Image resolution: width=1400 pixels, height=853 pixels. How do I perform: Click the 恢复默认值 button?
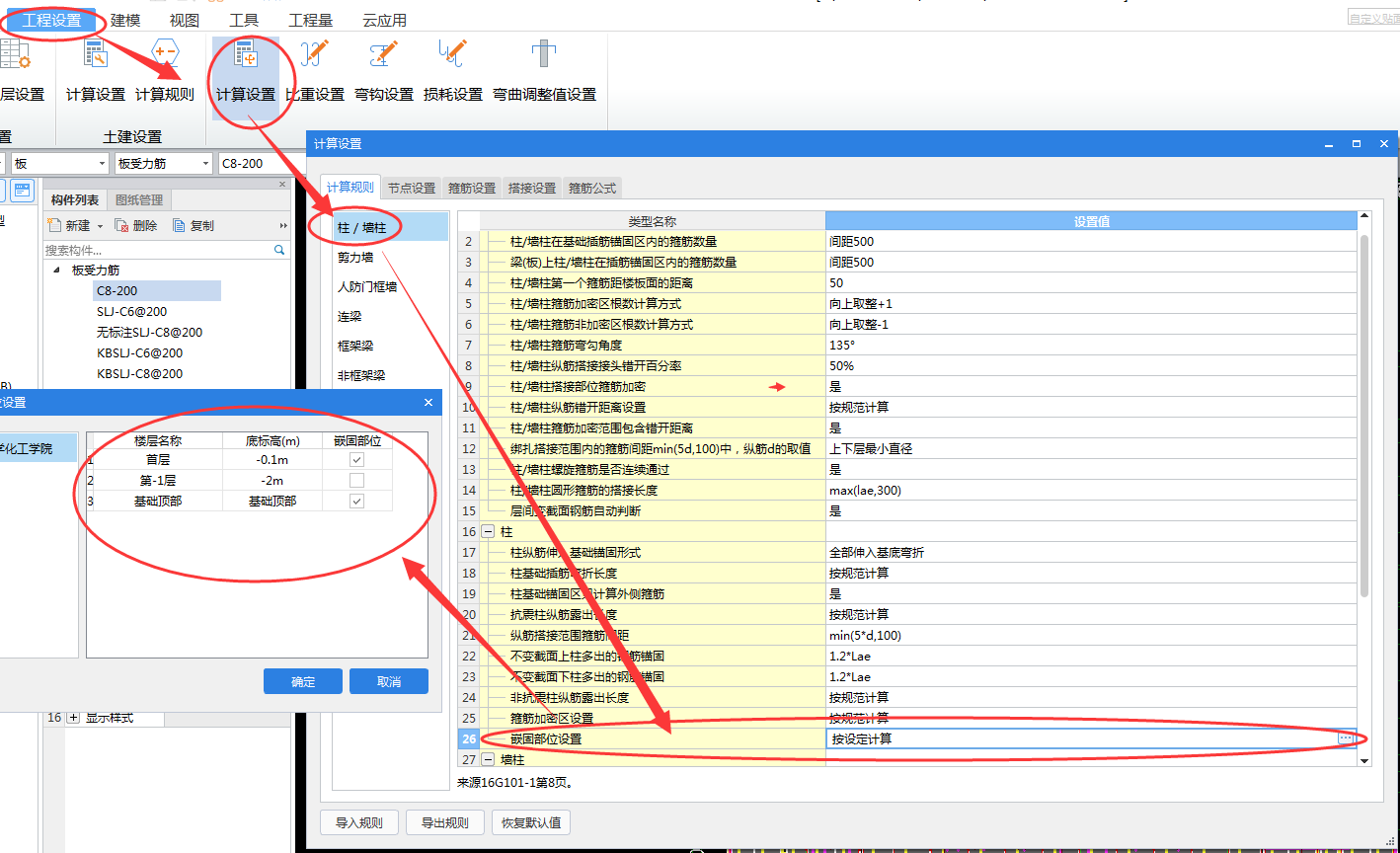point(531,822)
